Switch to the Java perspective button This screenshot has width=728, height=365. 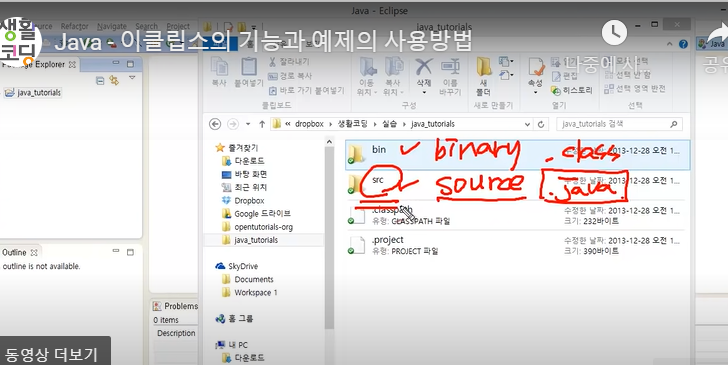tap(712, 44)
